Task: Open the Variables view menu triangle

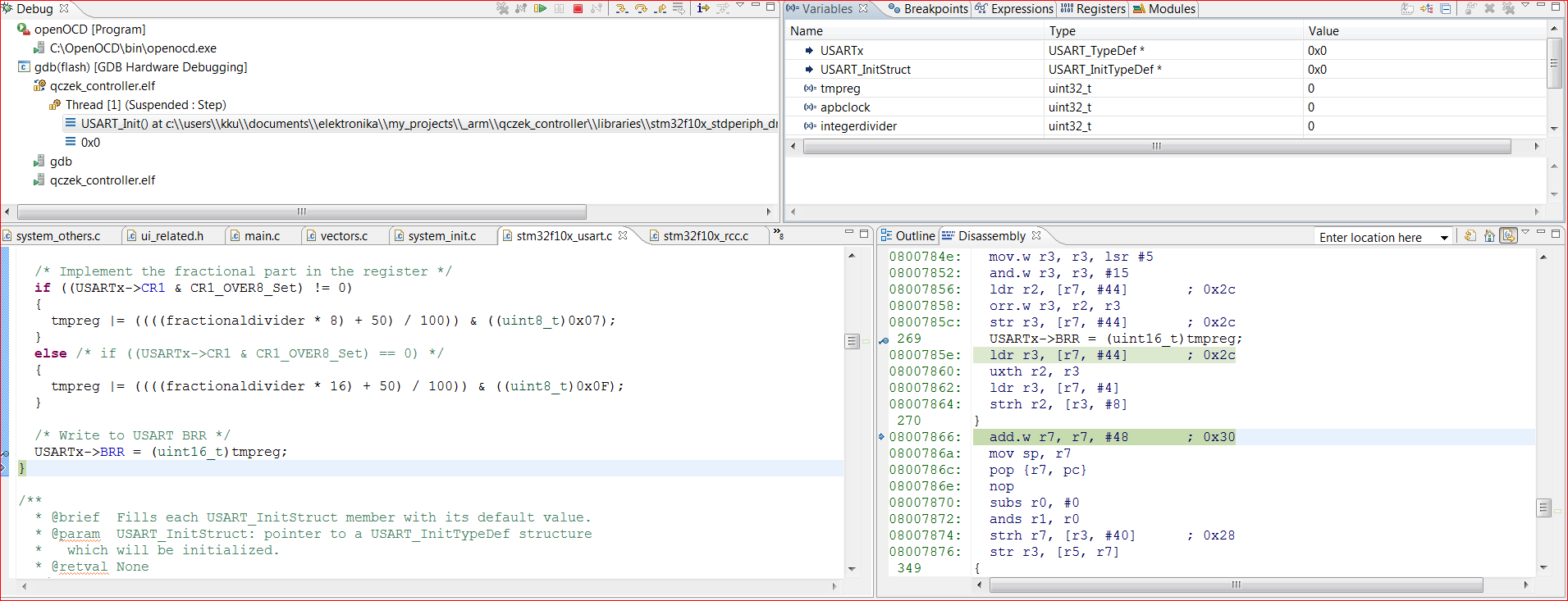Action: (x=1525, y=6)
